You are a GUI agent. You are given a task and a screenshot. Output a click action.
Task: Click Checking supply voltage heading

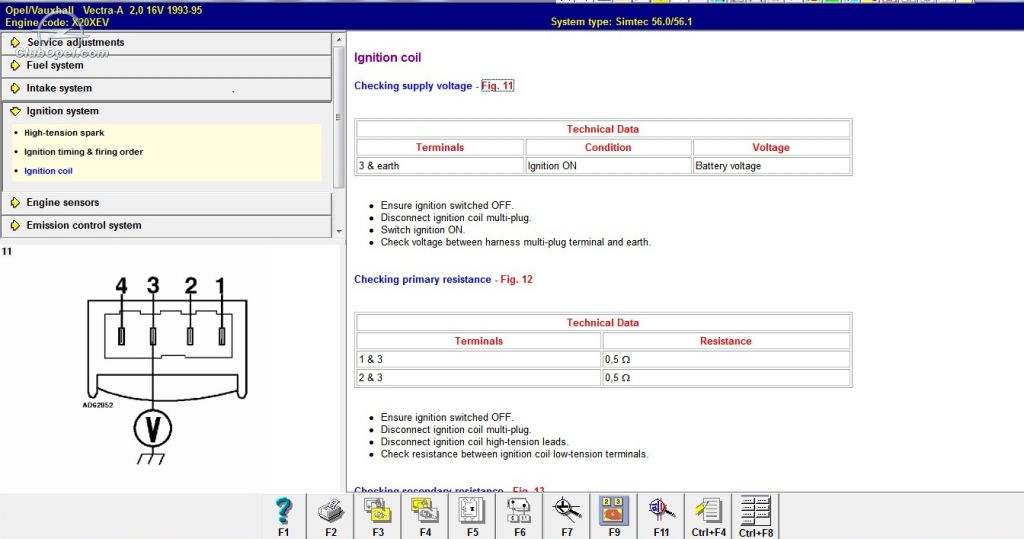click(413, 86)
